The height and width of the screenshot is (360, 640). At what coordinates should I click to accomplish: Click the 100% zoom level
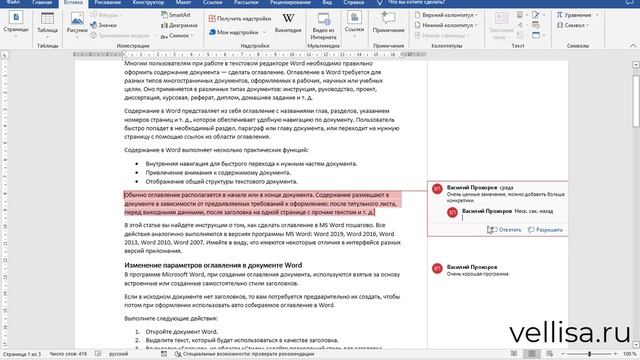(629, 354)
